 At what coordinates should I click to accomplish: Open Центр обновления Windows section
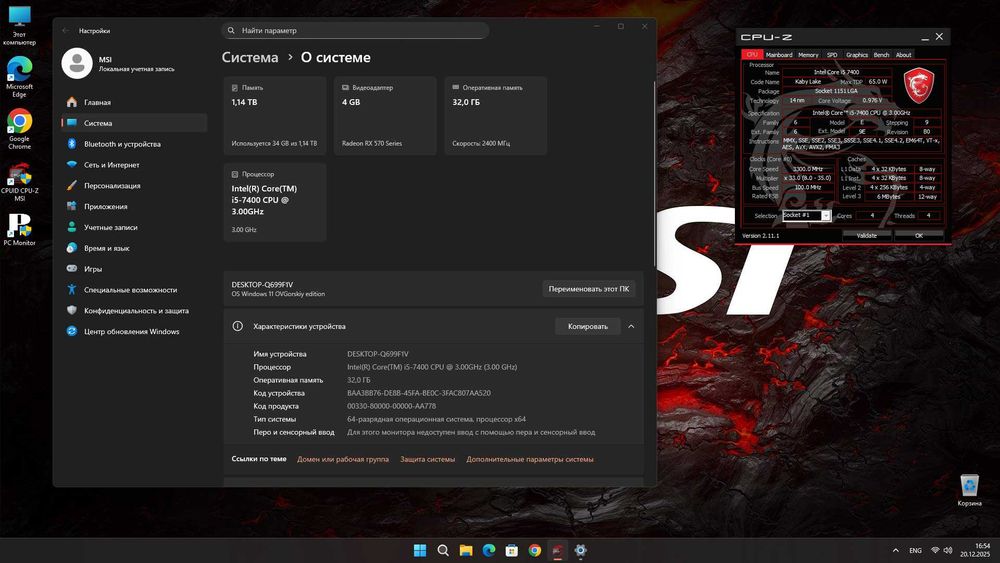click(x=134, y=332)
